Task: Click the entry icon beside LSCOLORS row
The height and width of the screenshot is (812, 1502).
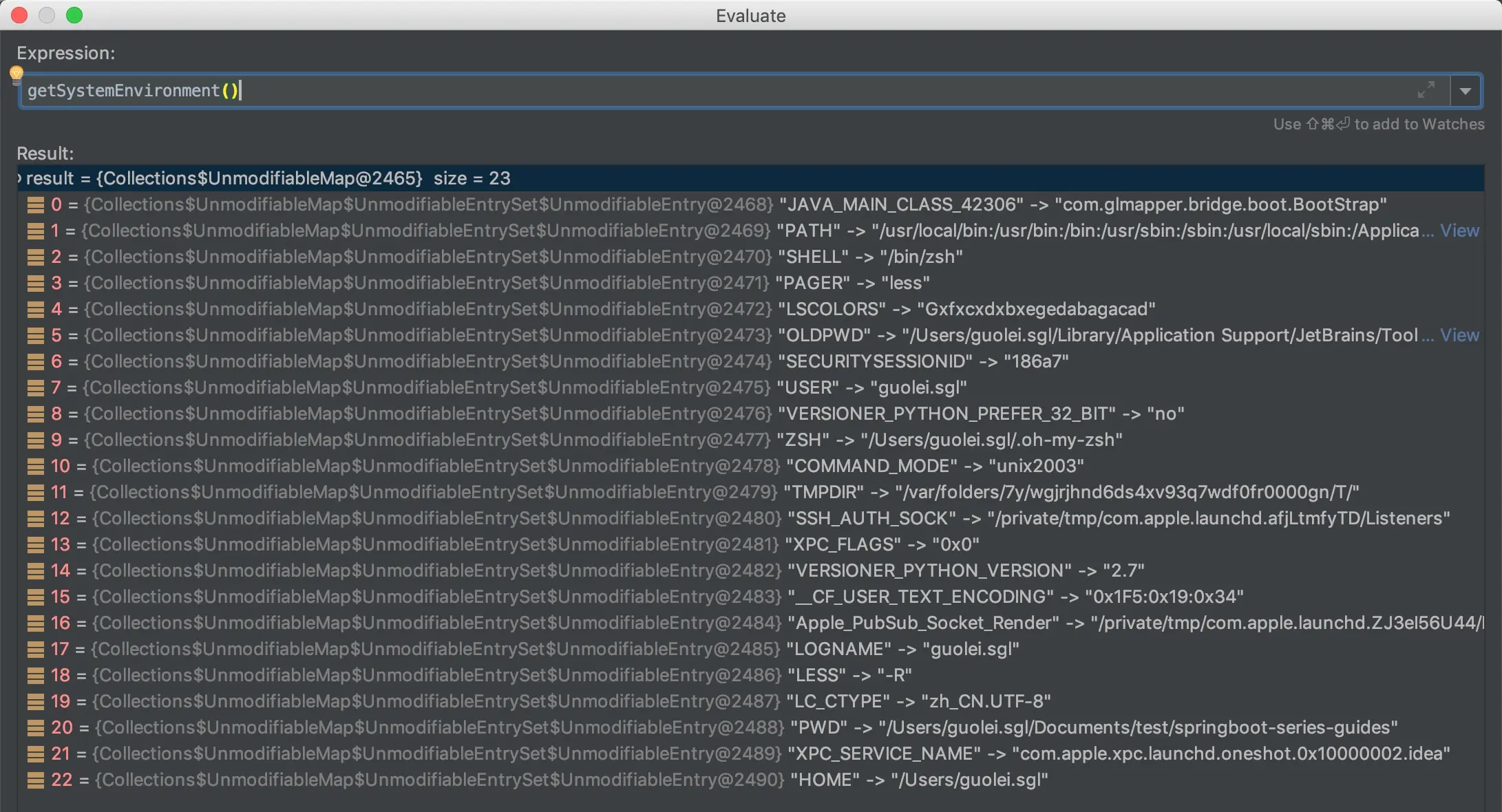Action: 35,309
